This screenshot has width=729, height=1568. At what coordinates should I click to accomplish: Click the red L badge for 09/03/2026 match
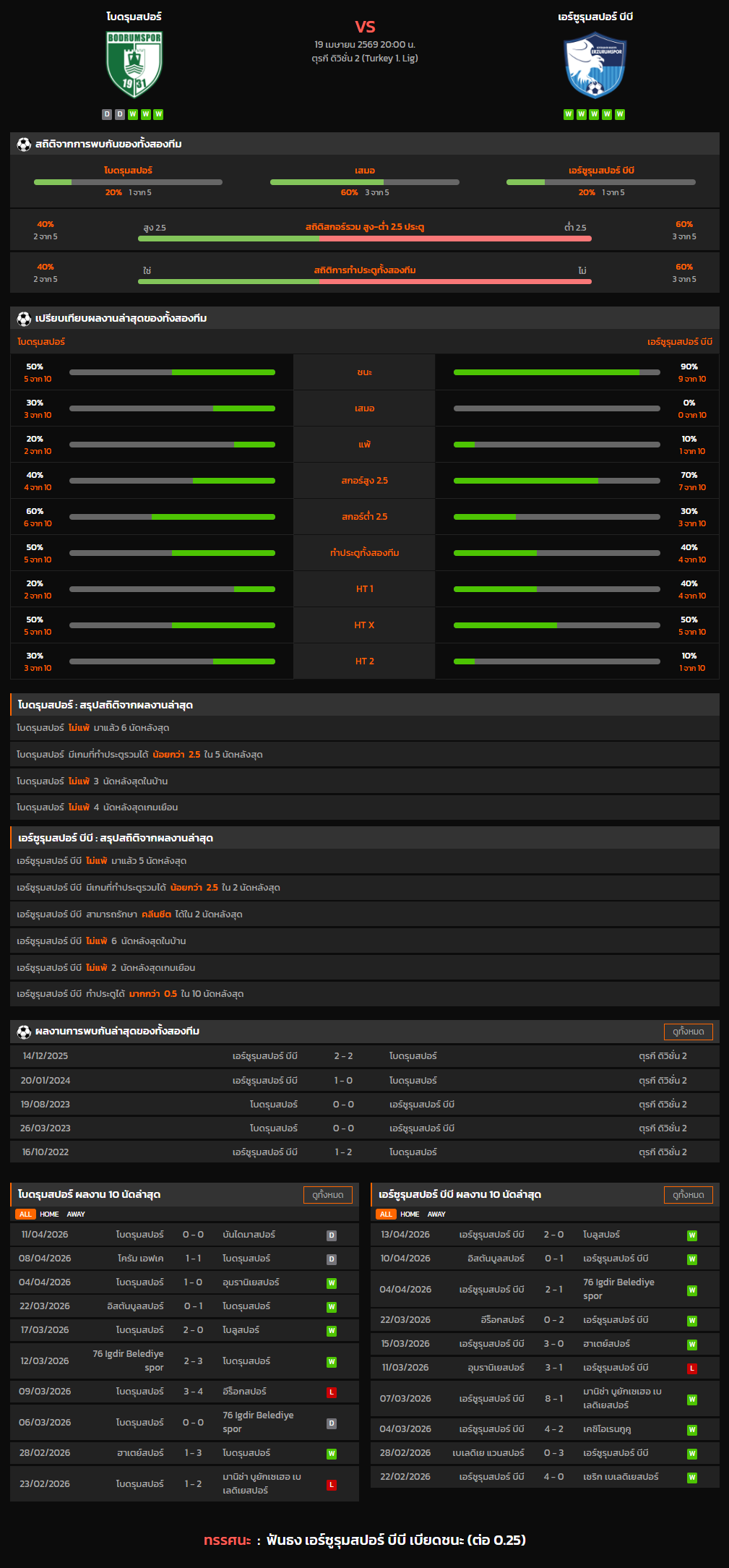tap(332, 1392)
